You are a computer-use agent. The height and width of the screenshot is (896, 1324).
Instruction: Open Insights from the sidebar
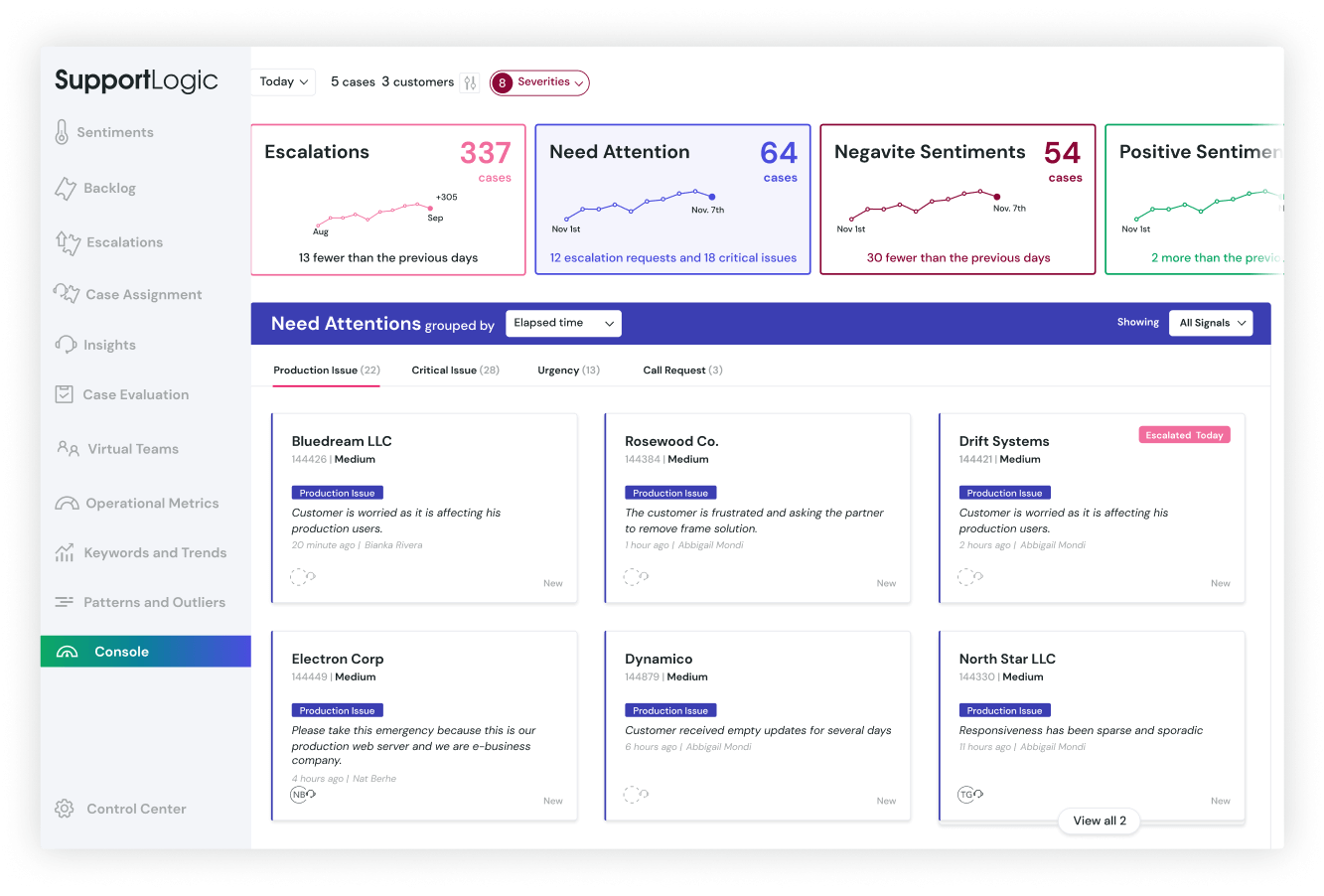pos(109,345)
